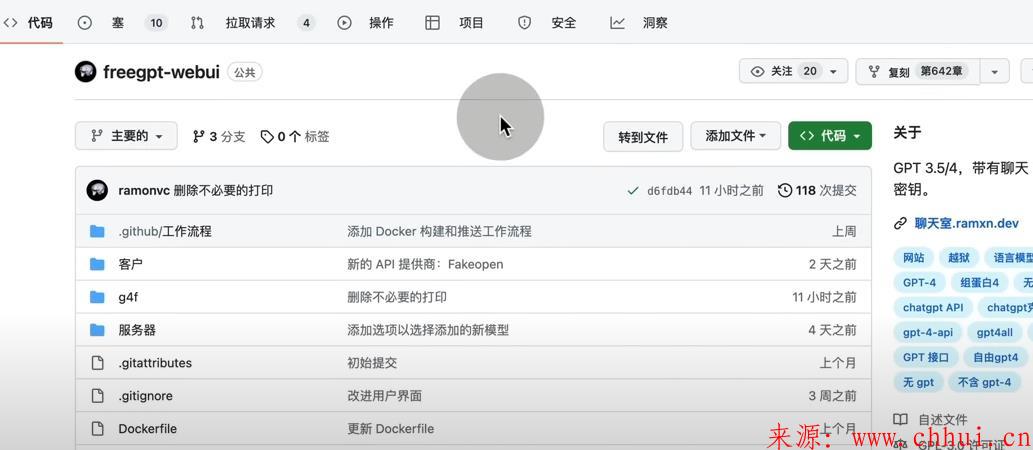Open commit hash d6fdb44
Viewport: 1033px width, 450px height.
pos(669,191)
